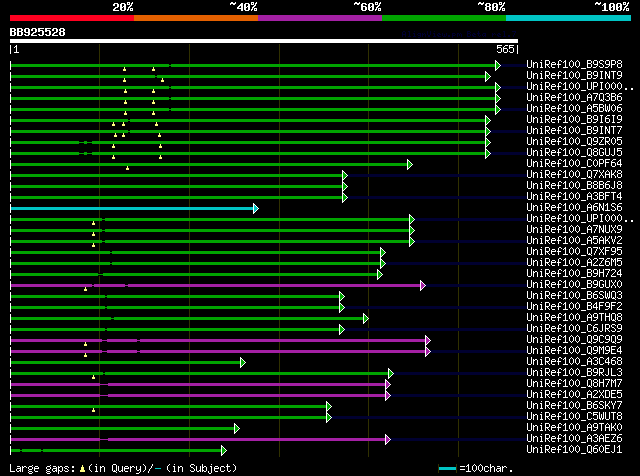640x476 pixels.
Task: Open the UniRef100_A3BFT4 hit label
Action: [574, 197]
